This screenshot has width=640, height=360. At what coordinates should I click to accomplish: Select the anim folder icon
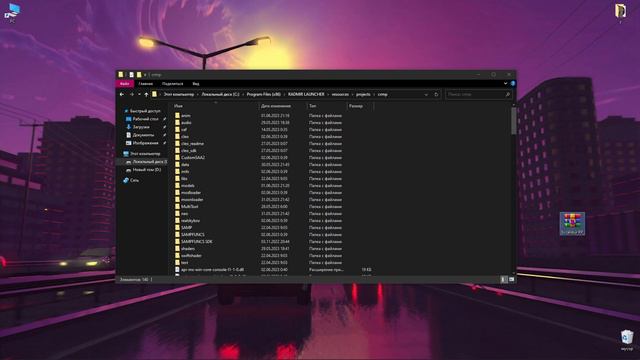178,116
